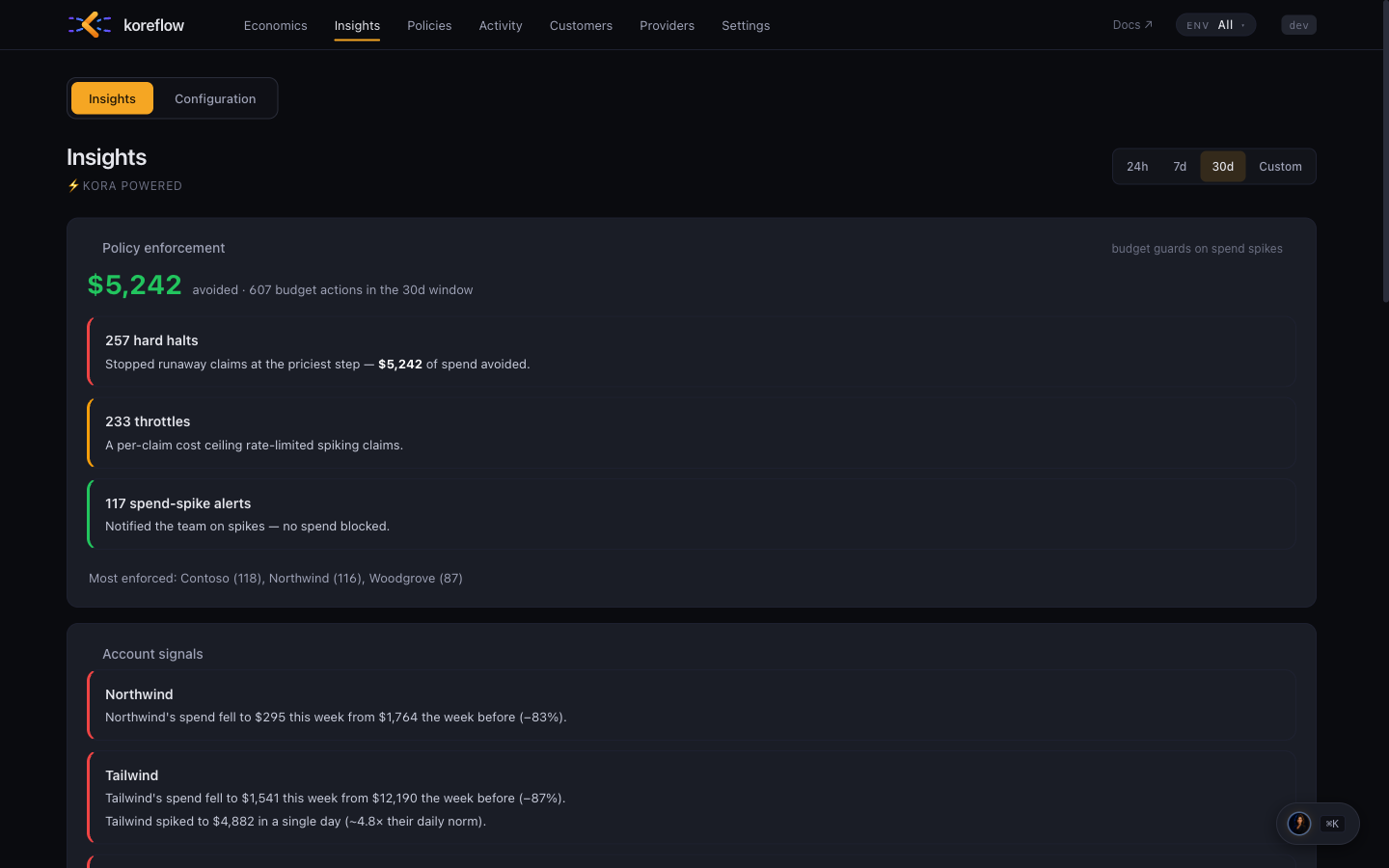Open the Economics nav tab
Viewport: 1389px width, 868px height.
click(x=276, y=26)
